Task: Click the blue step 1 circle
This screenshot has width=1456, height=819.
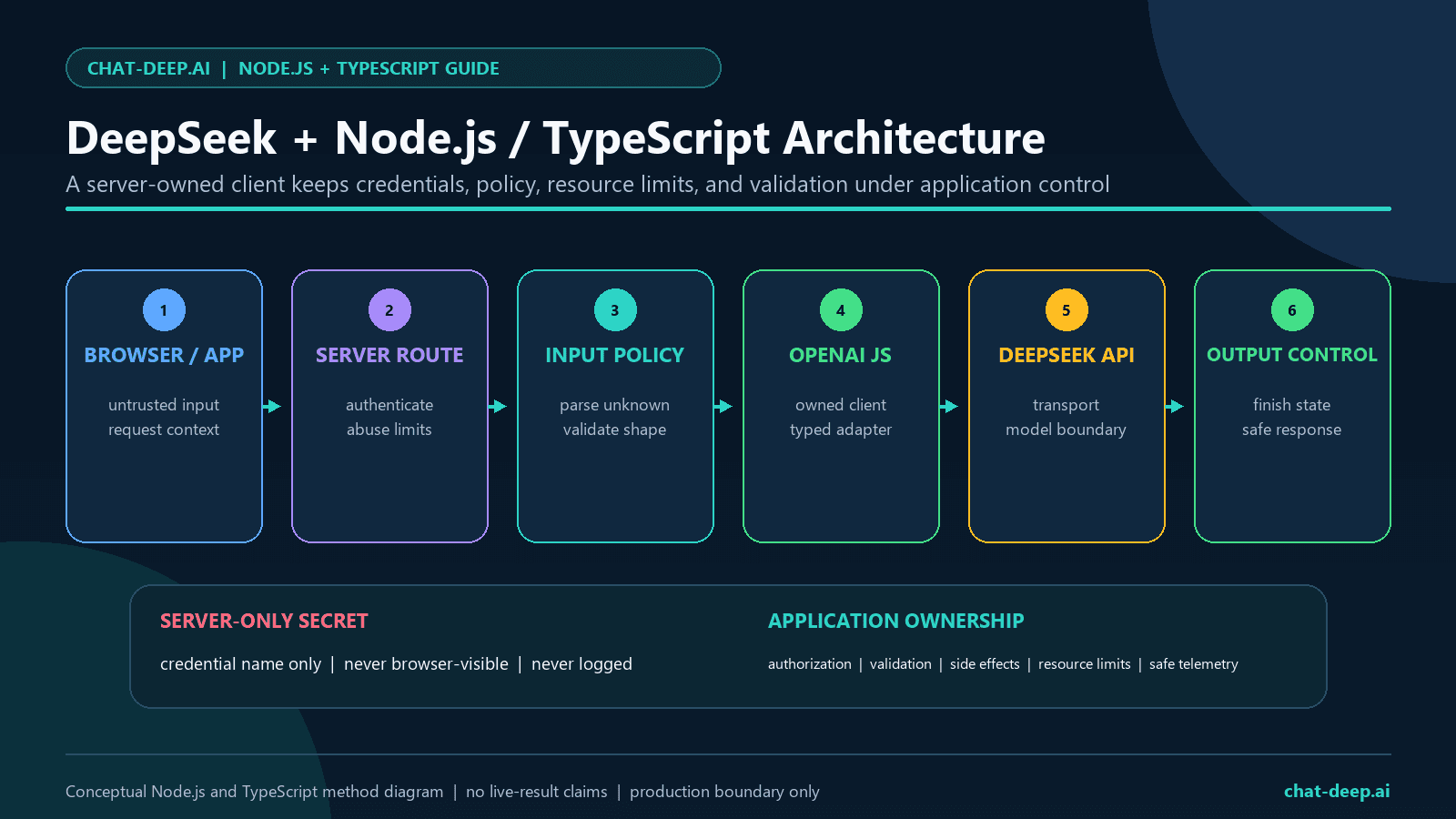Action: (x=164, y=310)
